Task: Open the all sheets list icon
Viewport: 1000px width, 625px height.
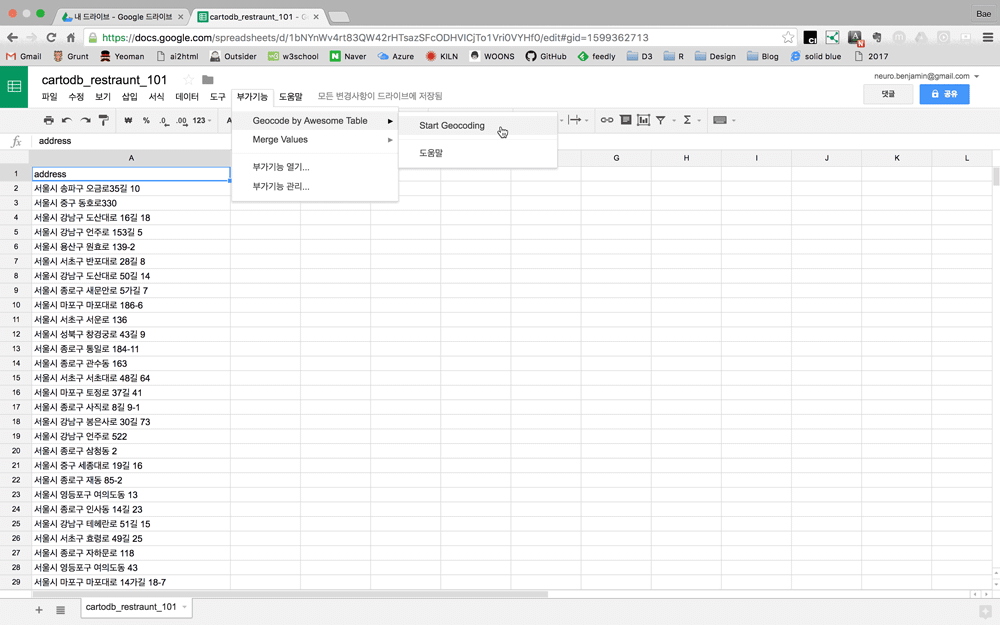Action: (60, 610)
